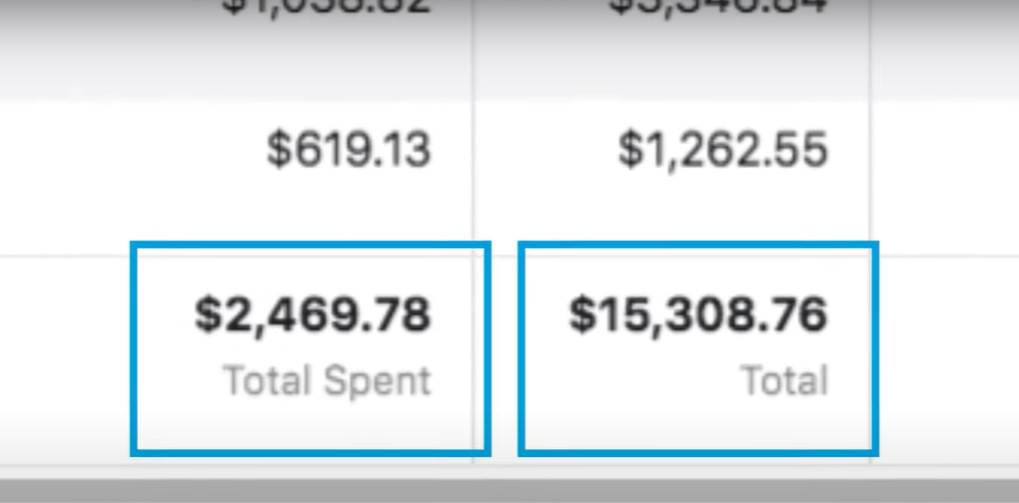Click the "Total" label under $15,308.76
This screenshot has width=1019, height=503.
(x=784, y=381)
